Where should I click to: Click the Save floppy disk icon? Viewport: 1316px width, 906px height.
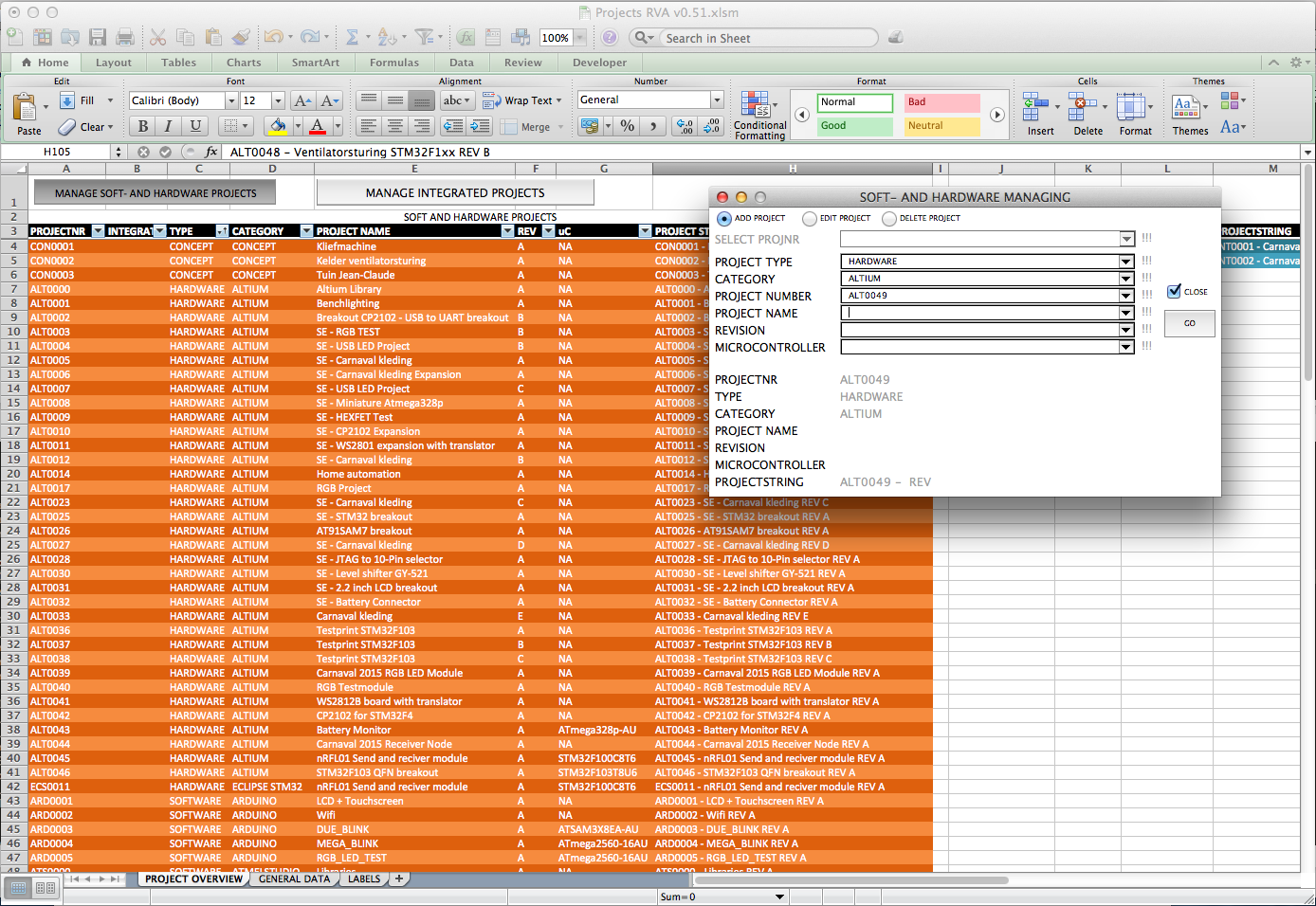click(x=98, y=37)
